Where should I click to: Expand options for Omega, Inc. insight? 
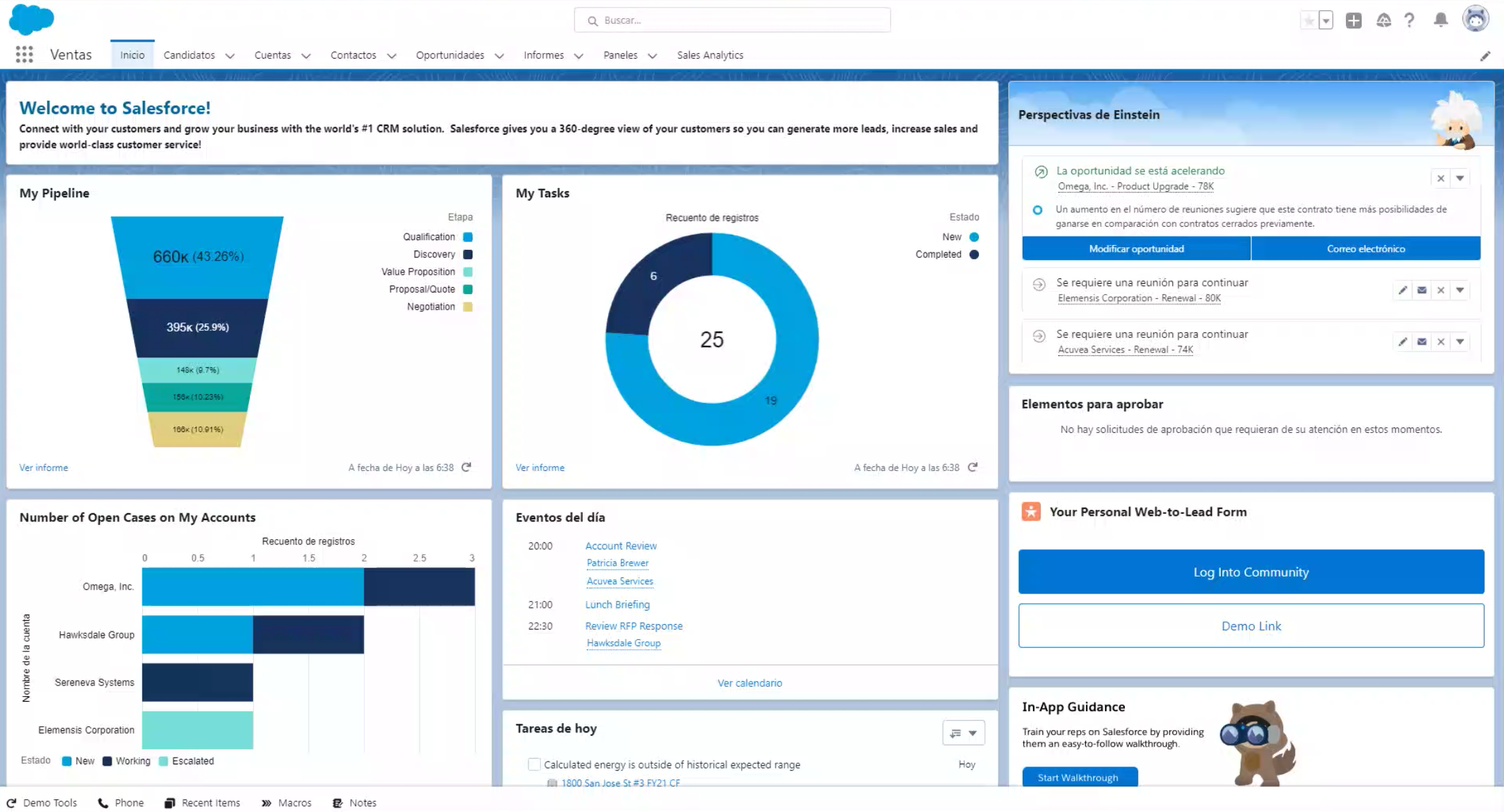pos(1460,178)
